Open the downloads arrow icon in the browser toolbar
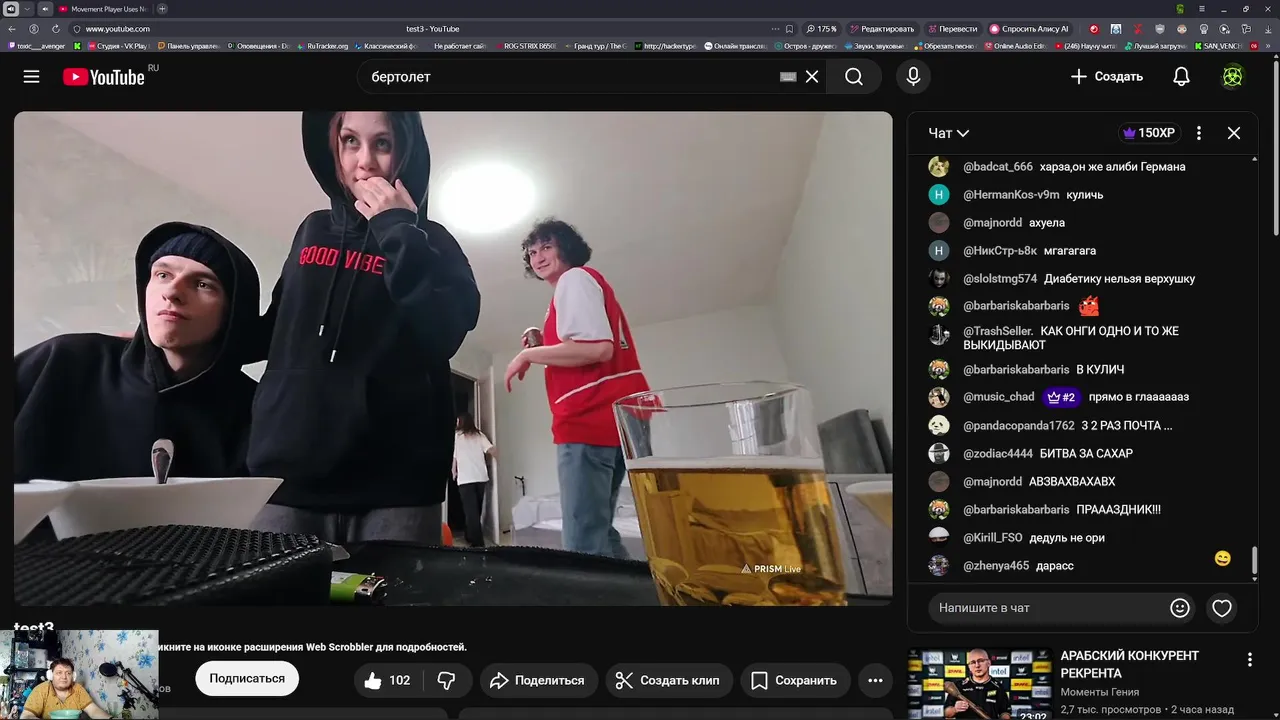Viewport: 1280px width, 720px height. point(1268,29)
